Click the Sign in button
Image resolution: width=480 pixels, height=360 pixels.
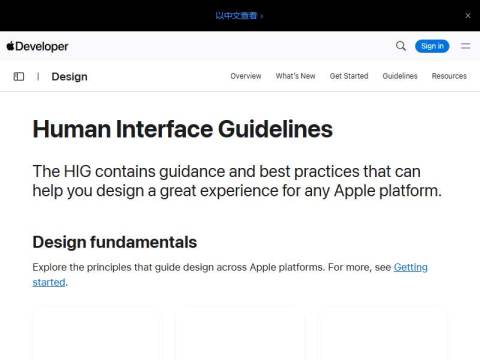click(x=432, y=46)
